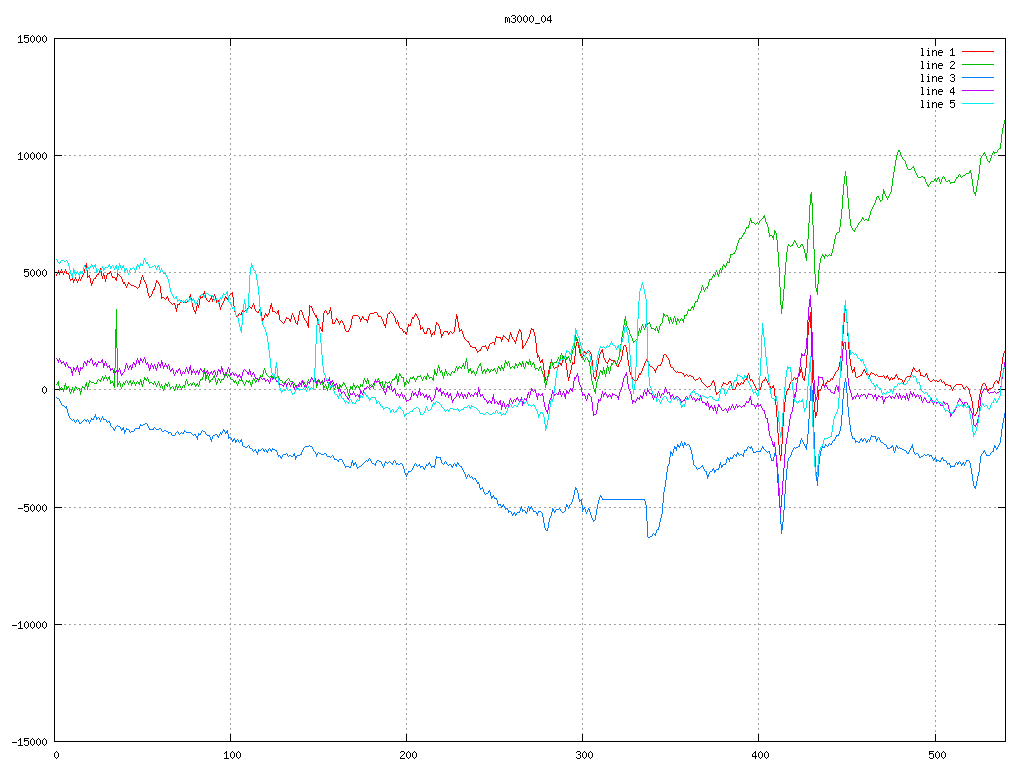The image size is (1024, 768).
Task: Select the 5000 y-axis tick label
Action: coord(34,273)
